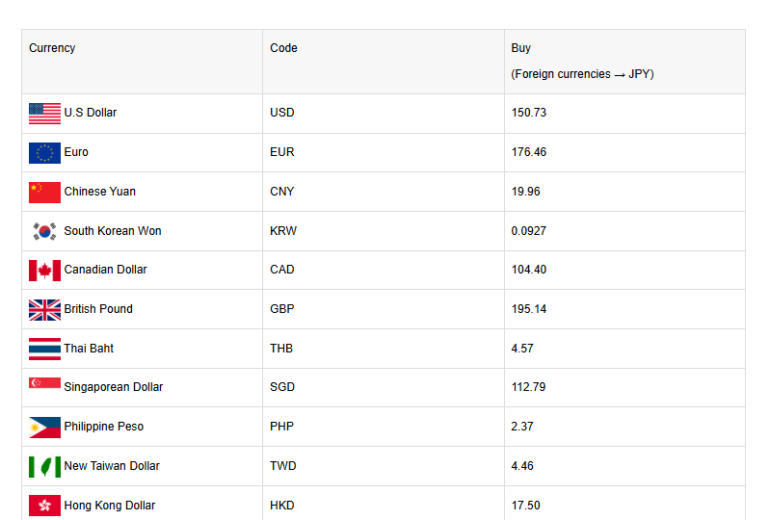Click the Euro buy rate 176.46
Image resolution: width=770 pixels, height=520 pixels.
pos(529,152)
